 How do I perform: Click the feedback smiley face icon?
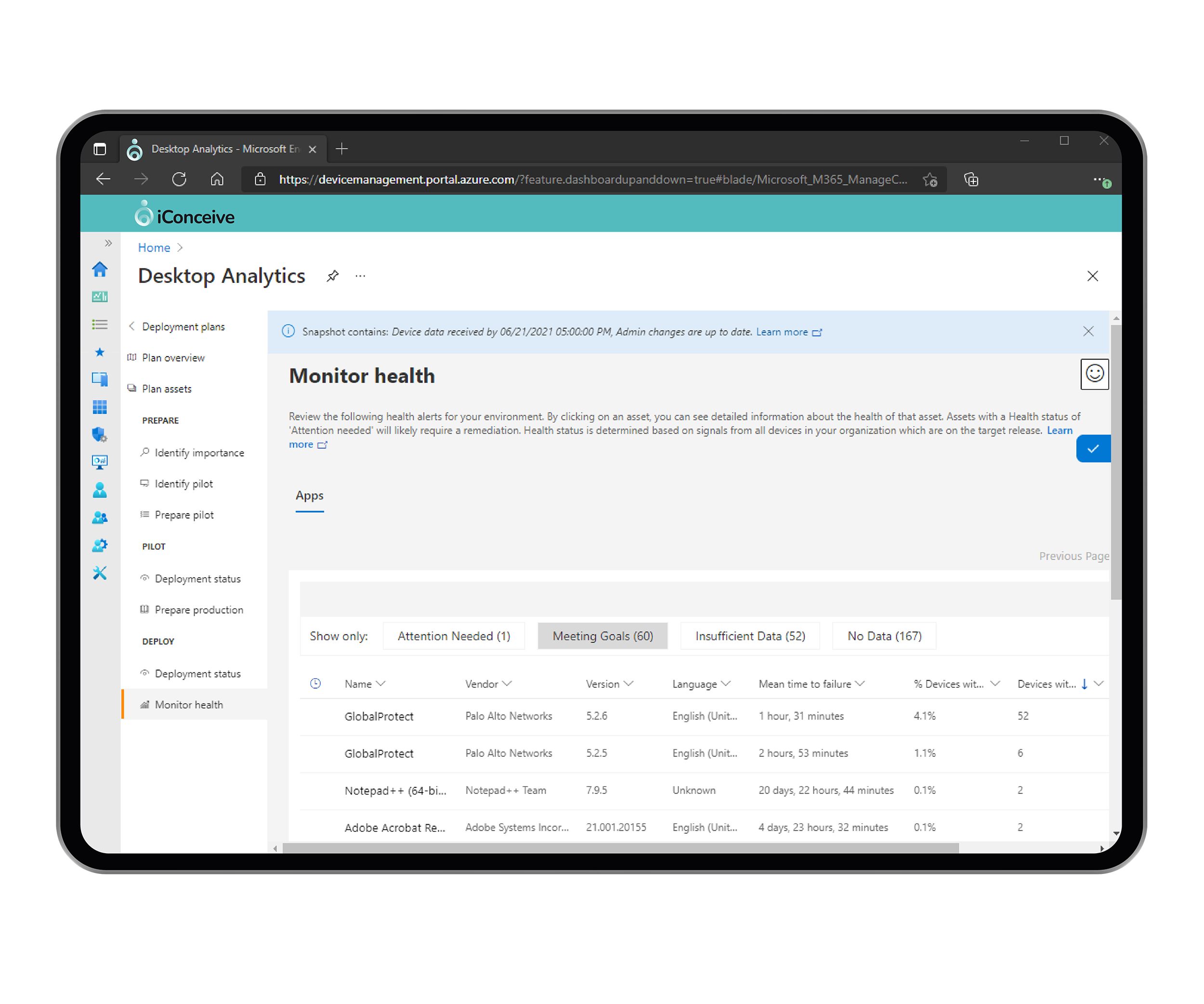1094,374
